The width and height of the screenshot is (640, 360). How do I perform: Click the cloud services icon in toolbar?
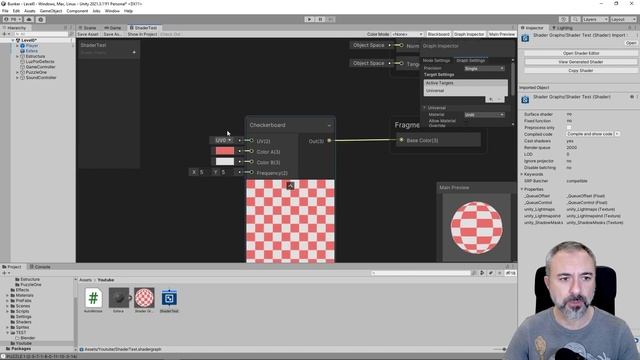click(x=29, y=19)
